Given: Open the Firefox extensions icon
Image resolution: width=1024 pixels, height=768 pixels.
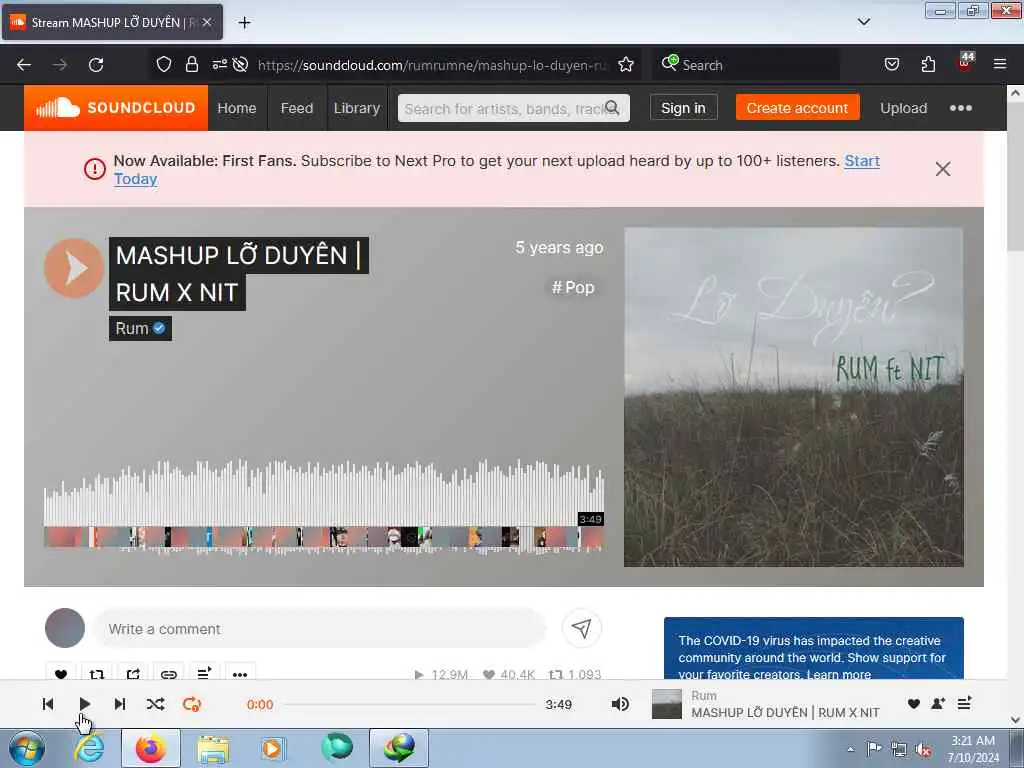Looking at the screenshot, I should tap(928, 64).
